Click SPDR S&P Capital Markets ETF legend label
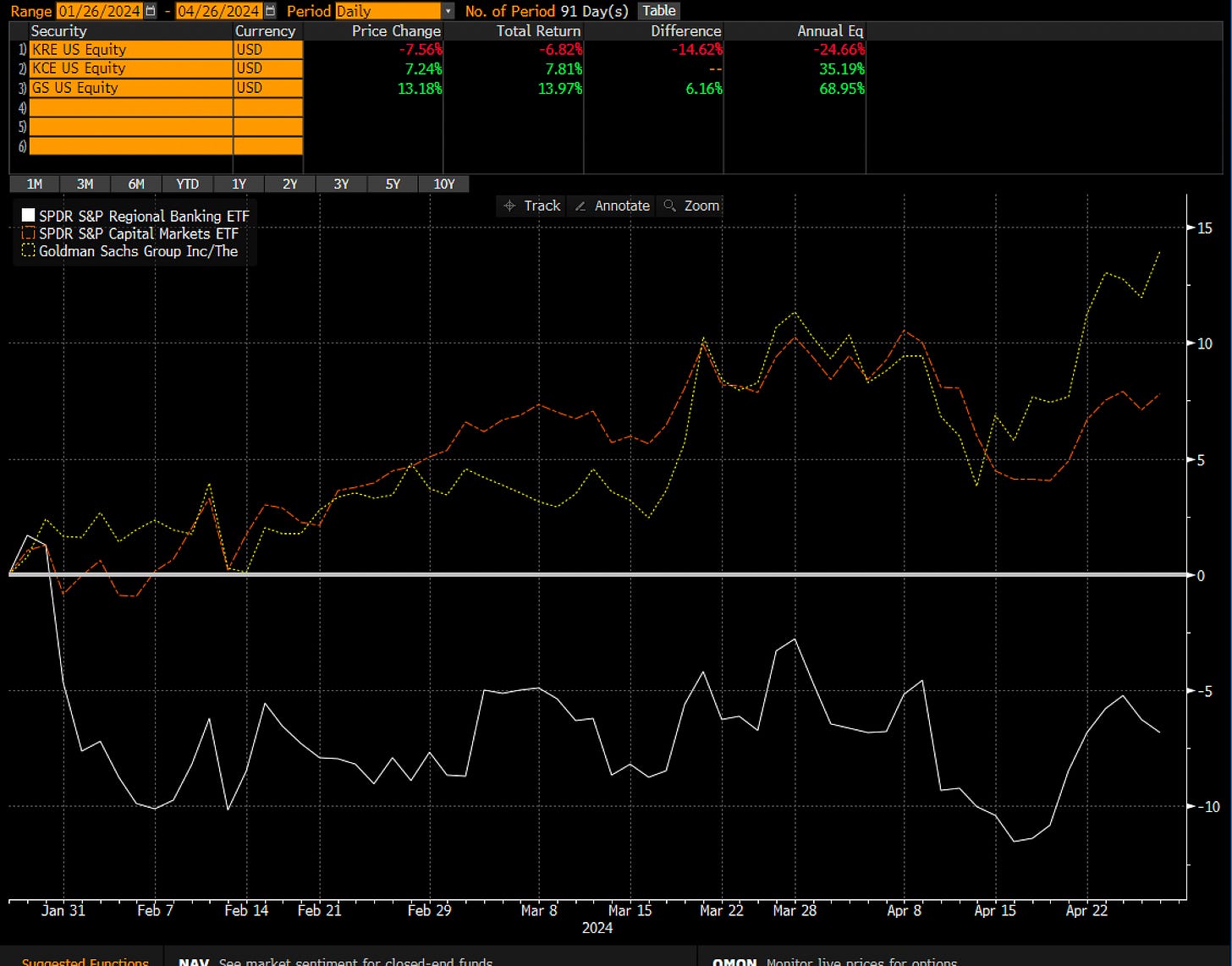 coord(139,233)
